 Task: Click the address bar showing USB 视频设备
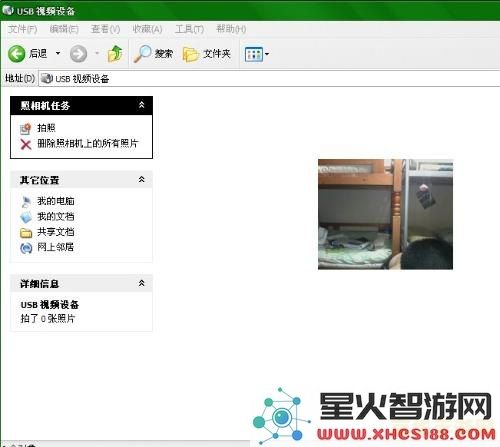269,79
